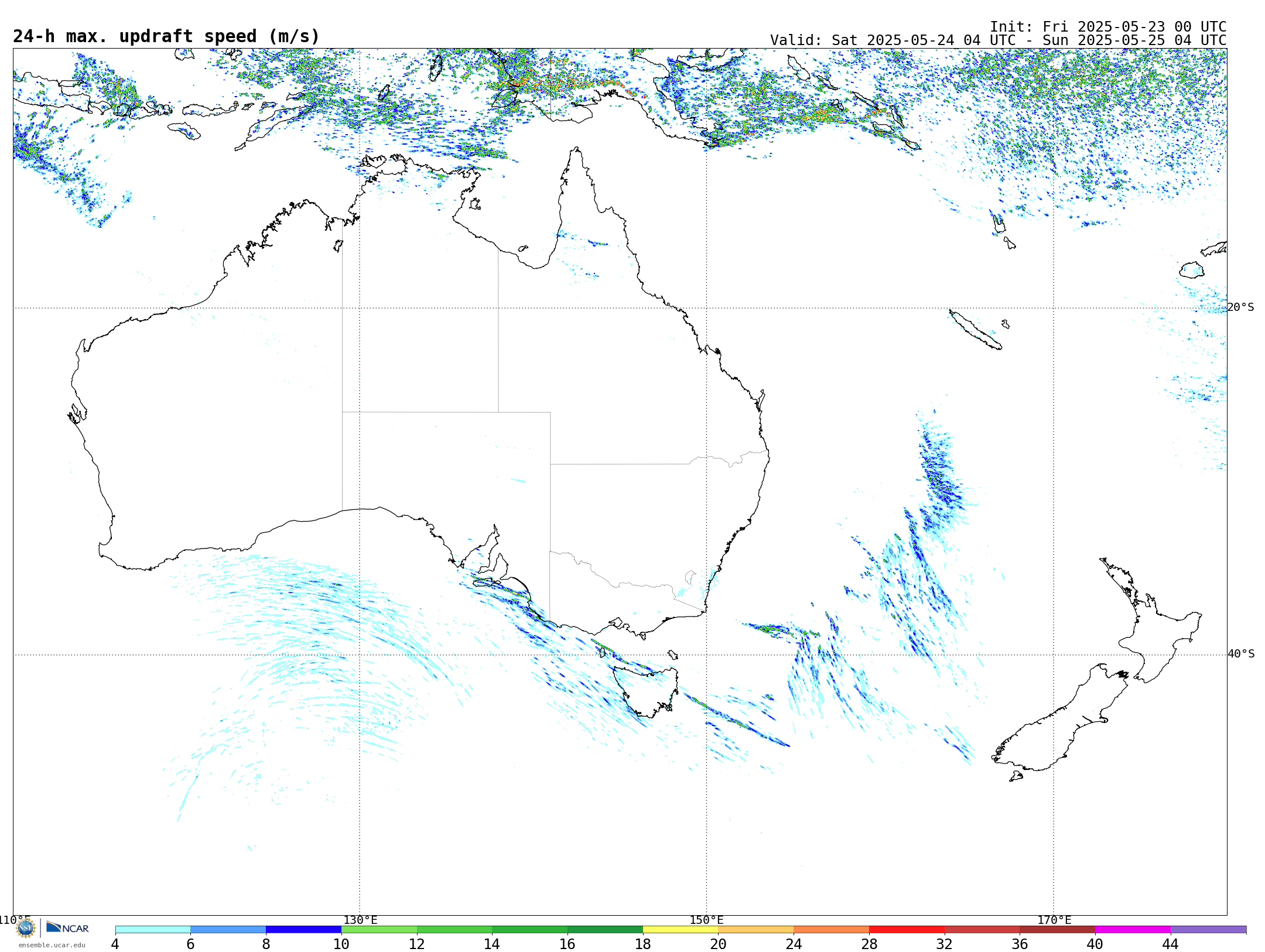Click the colorbar tick label '20'
The height and width of the screenshot is (952, 1265).
click(719, 944)
